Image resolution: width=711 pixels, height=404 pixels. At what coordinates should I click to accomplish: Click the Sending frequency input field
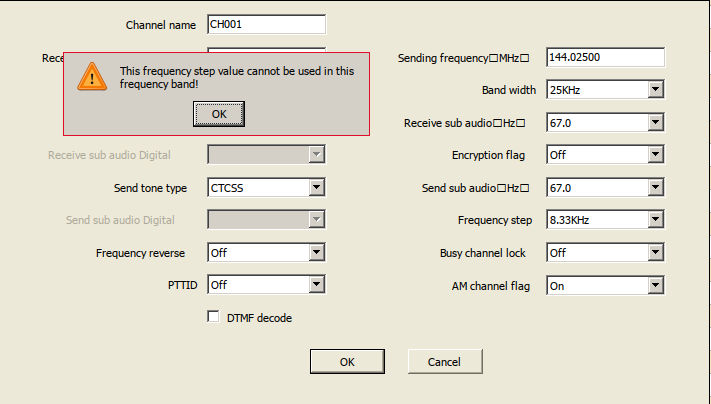coord(605,57)
